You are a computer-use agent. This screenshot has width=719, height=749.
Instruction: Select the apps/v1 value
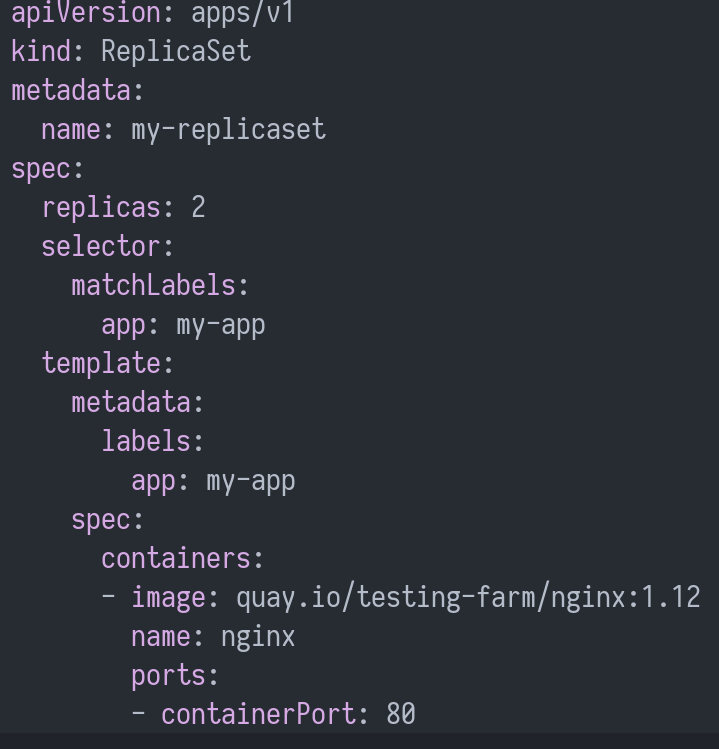[243, 12]
